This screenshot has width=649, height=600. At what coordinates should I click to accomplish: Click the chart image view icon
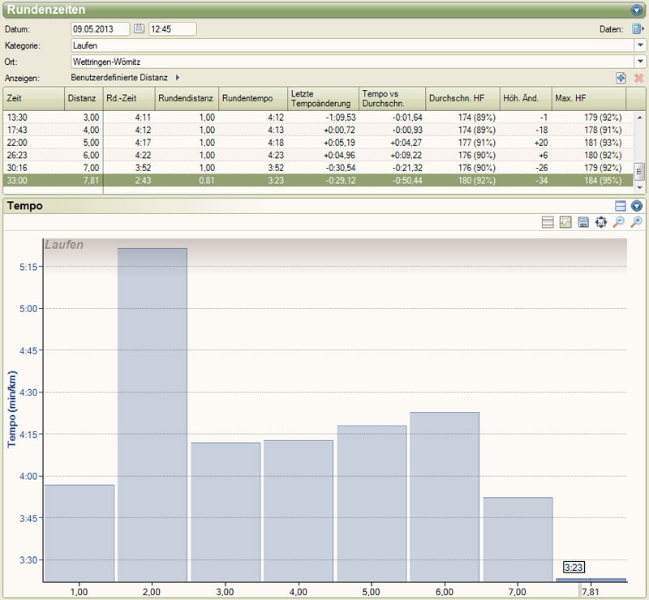click(x=565, y=222)
